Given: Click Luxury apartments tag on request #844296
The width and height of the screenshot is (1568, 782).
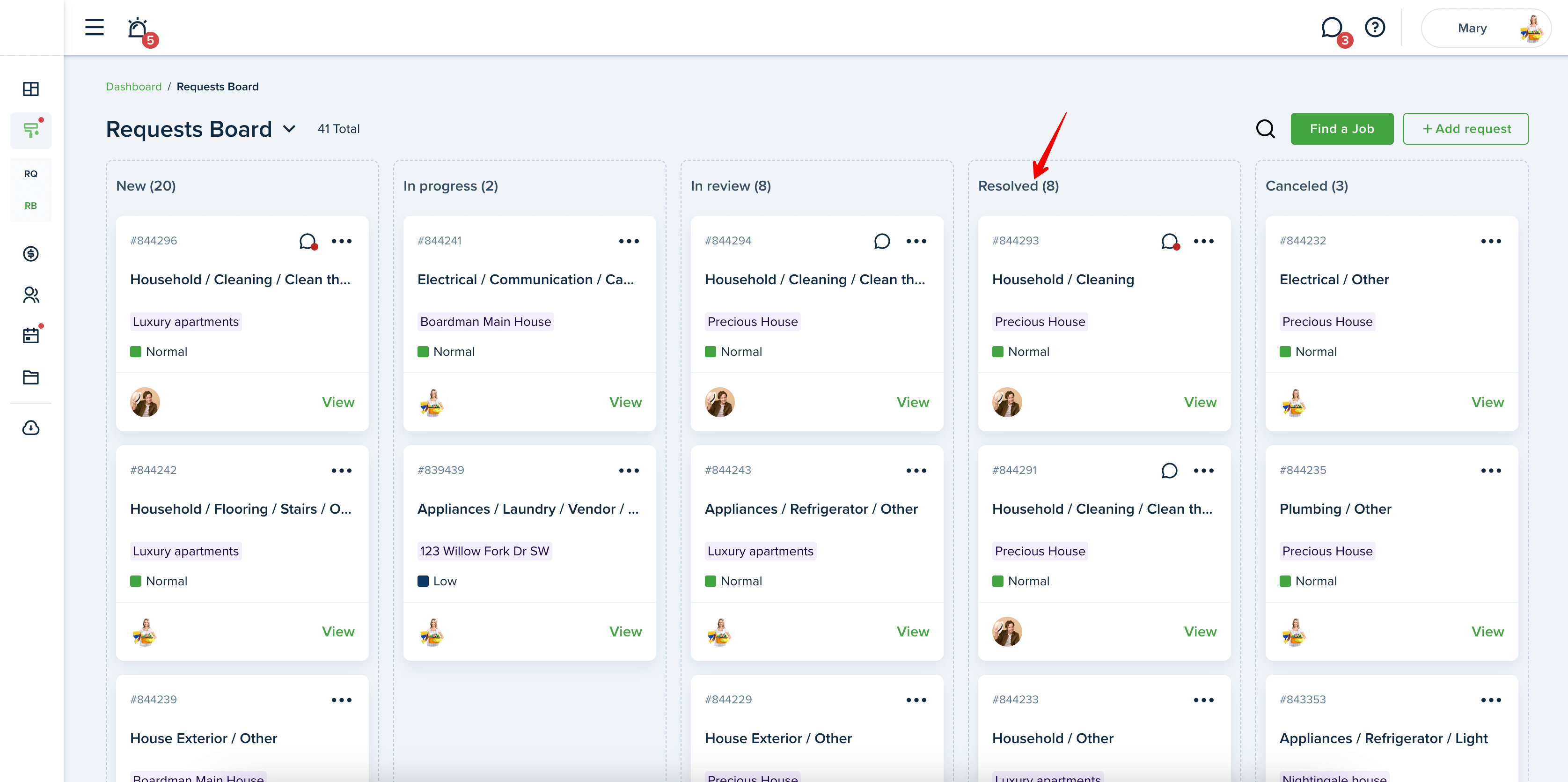Looking at the screenshot, I should pos(186,322).
